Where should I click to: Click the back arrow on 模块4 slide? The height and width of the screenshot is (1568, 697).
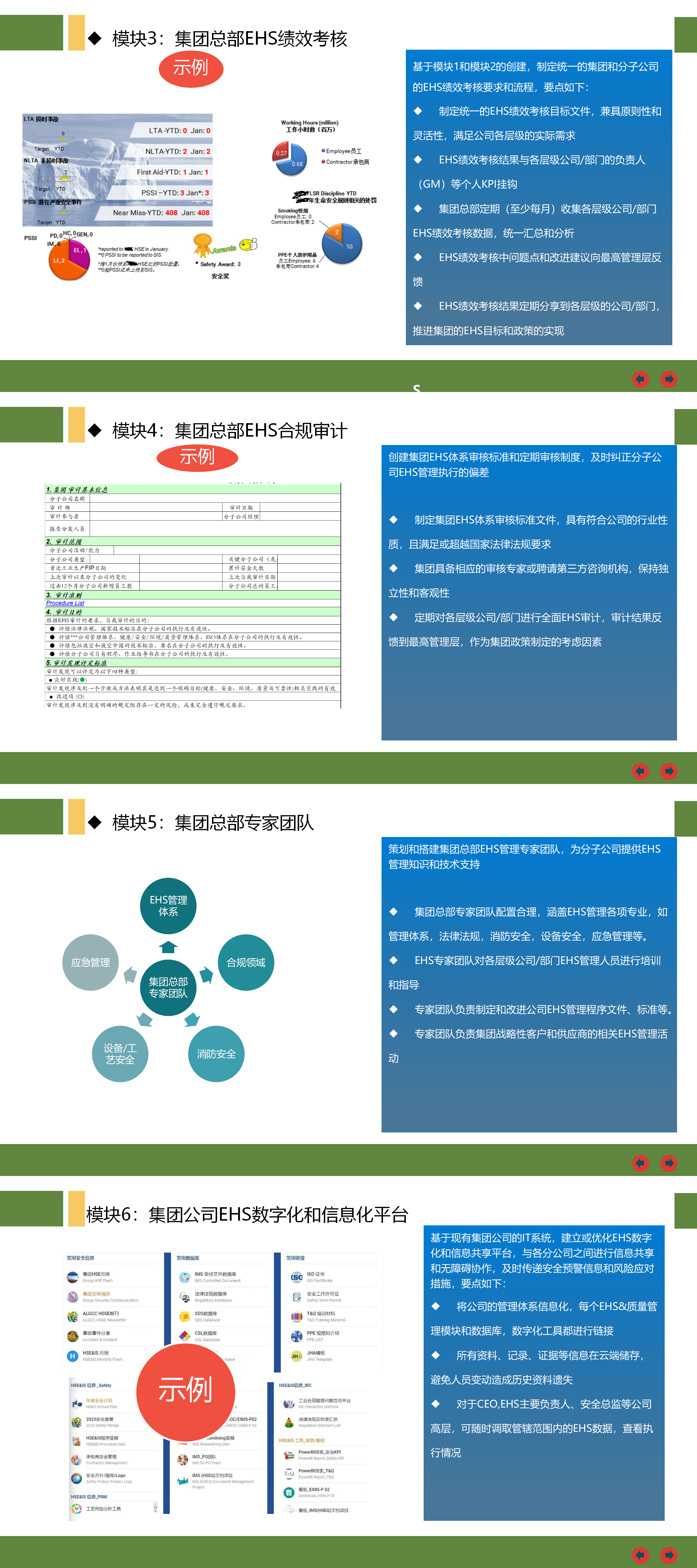point(640,771)
